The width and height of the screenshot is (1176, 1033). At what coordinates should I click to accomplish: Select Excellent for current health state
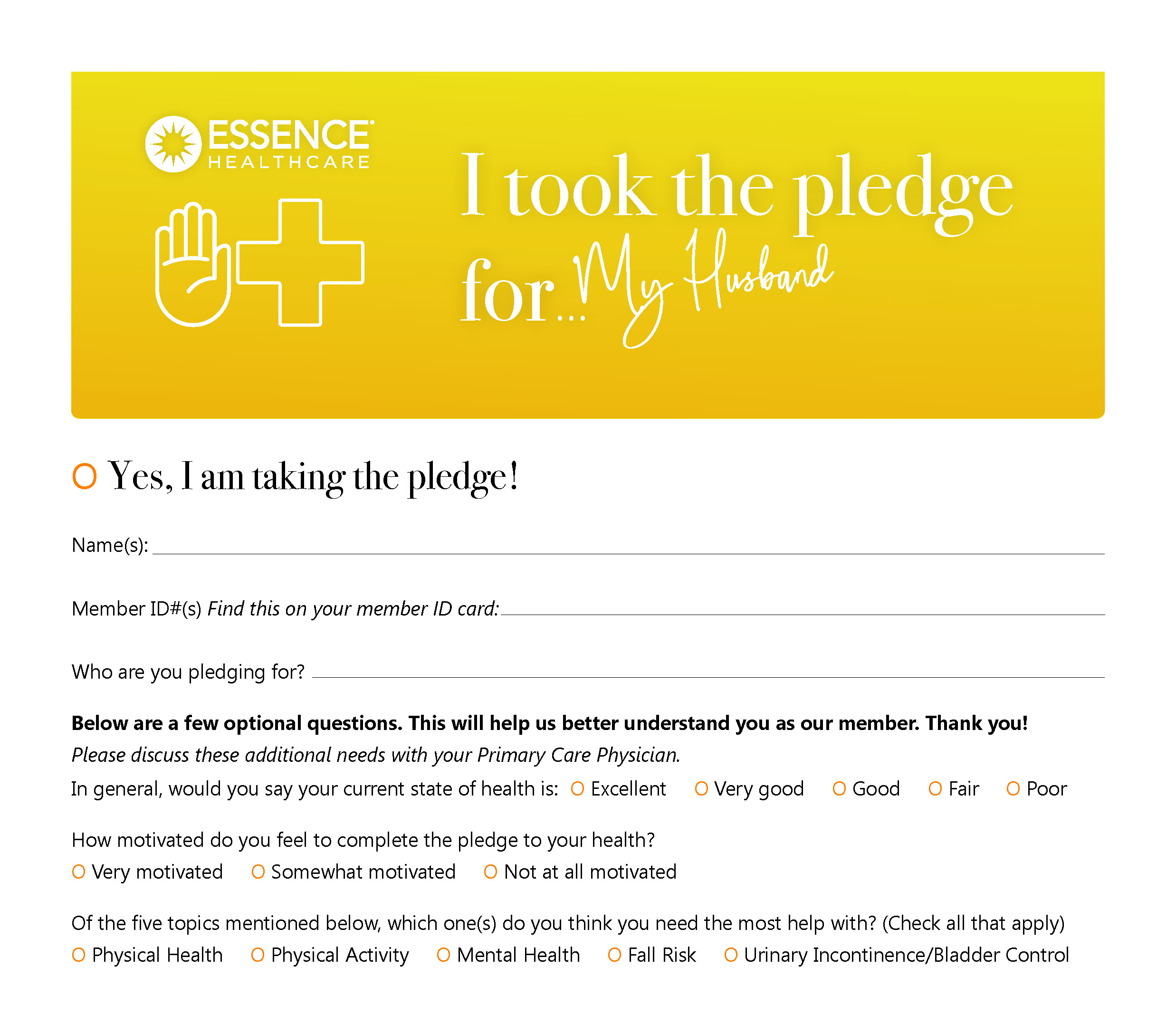coord(577,788)
